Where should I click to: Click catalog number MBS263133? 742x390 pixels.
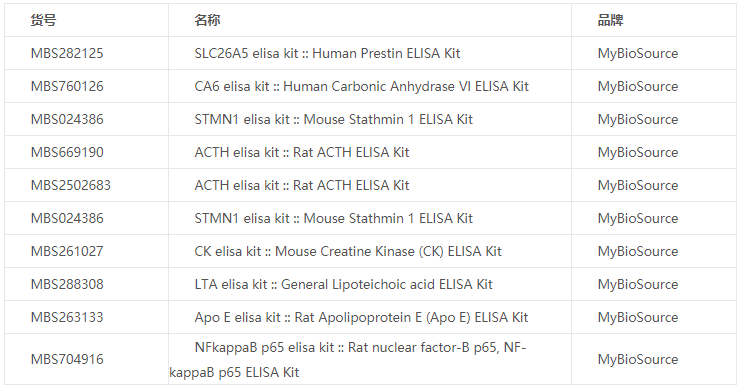coord(67,318)
